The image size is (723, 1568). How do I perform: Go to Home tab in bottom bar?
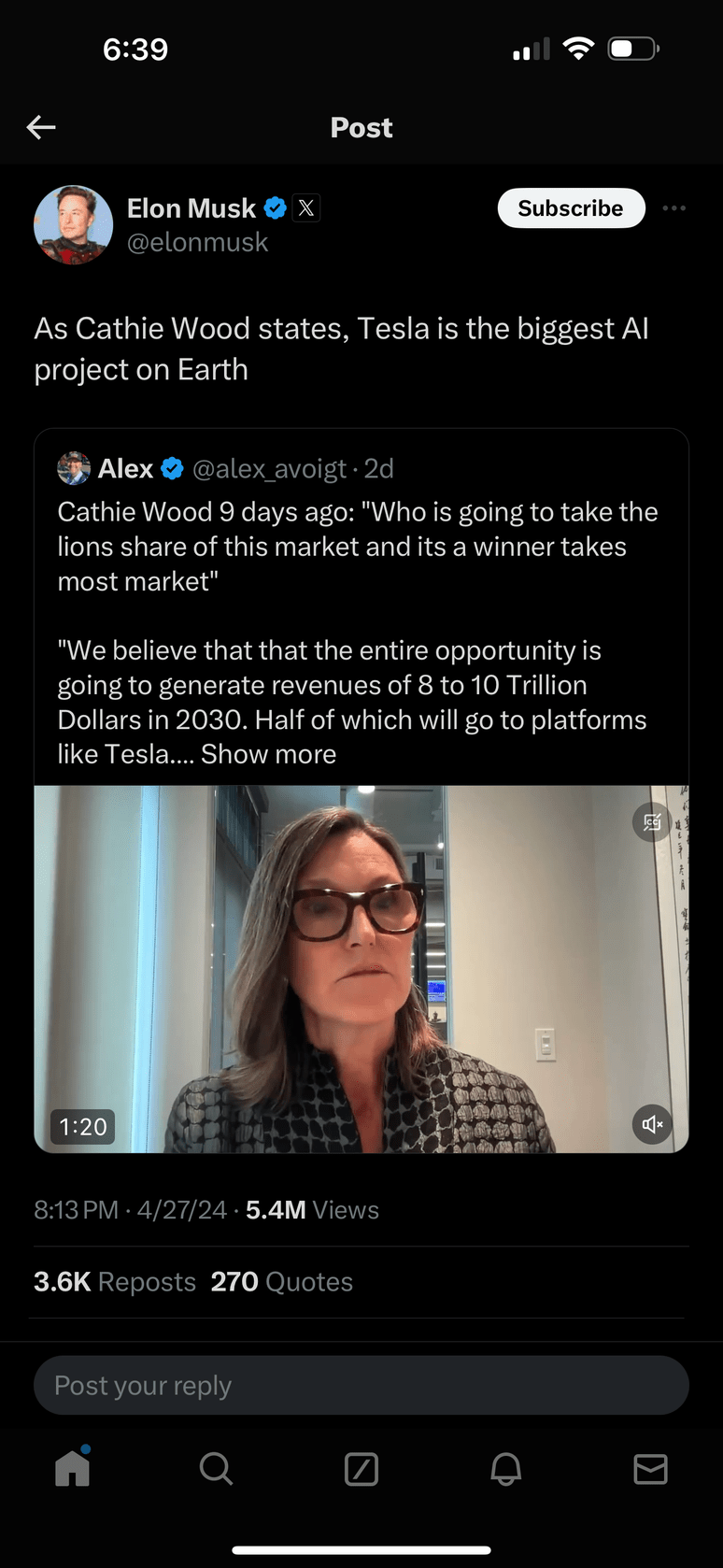pyautogui.click(x=73, y=1469)
